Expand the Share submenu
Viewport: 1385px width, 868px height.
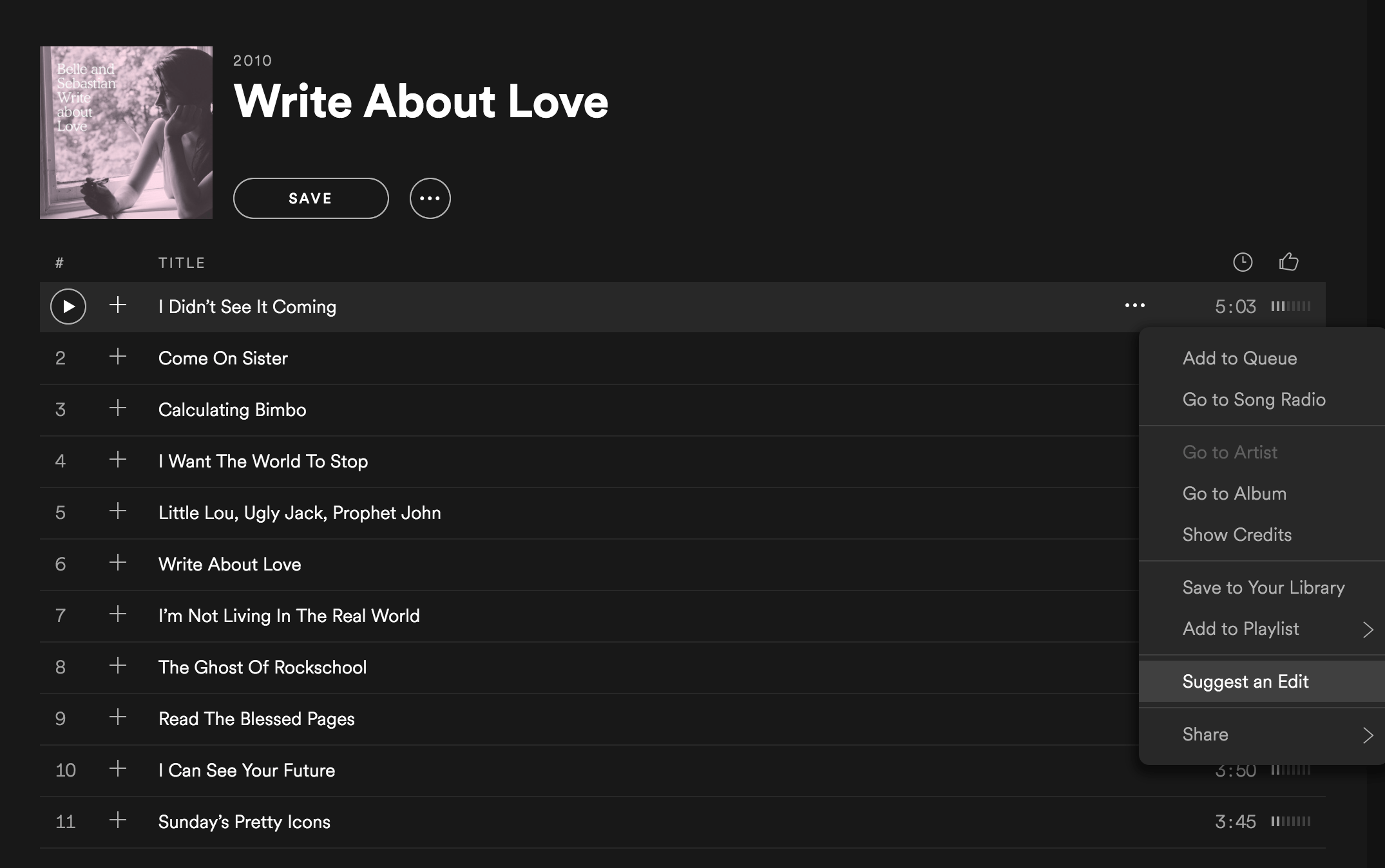click(1262, 735)
